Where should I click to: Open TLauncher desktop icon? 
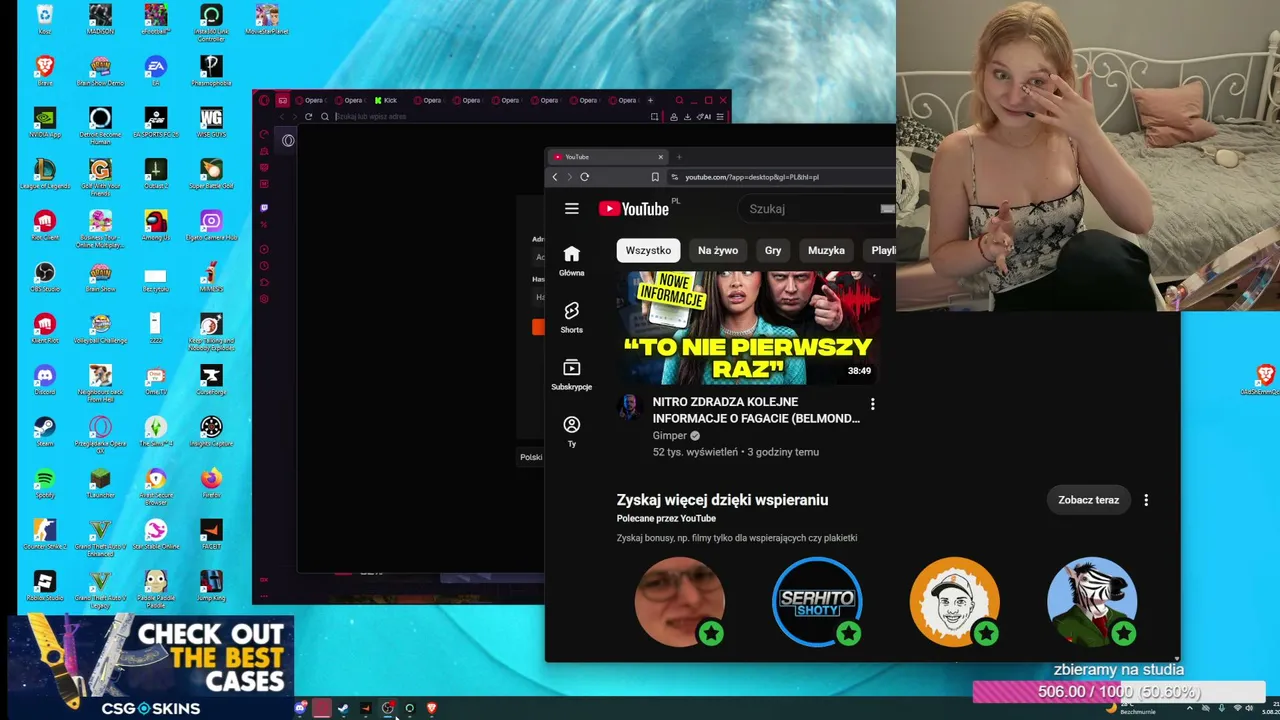100,483
